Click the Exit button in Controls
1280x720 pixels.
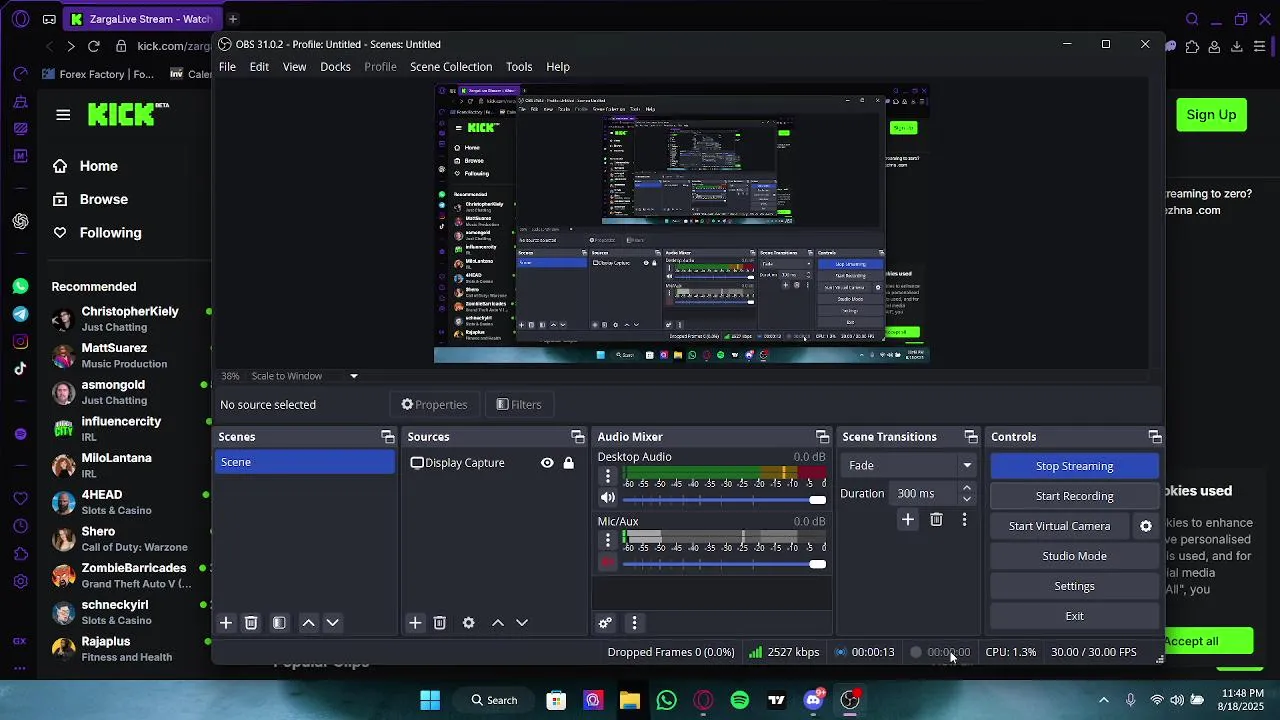(1074, 616)
